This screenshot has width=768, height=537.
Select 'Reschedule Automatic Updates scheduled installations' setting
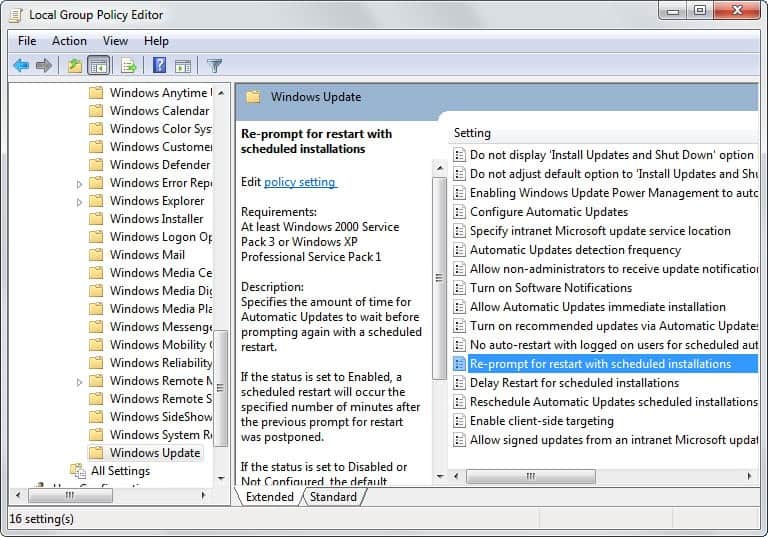(x=613, y=402)
